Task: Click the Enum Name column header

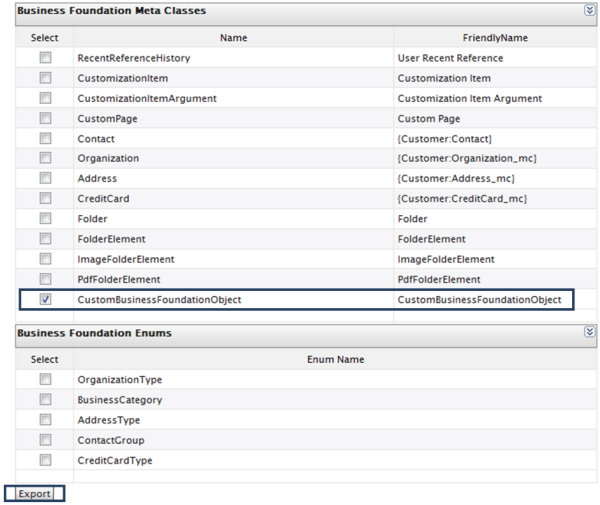Action: (x=334, y=359)
